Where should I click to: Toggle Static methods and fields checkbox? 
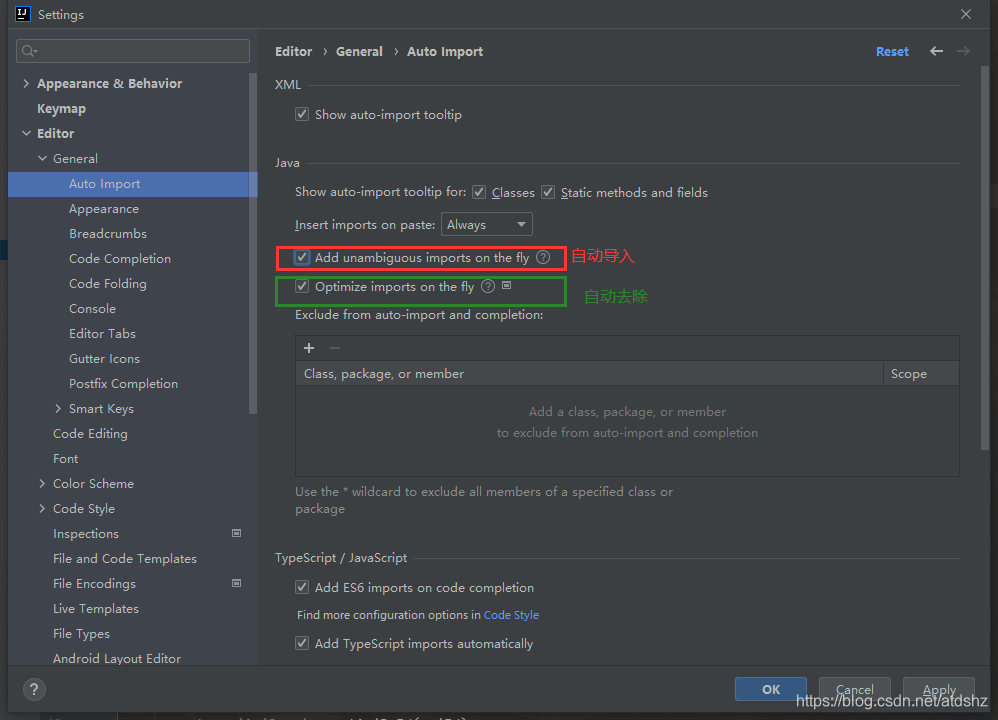[548, 192]
